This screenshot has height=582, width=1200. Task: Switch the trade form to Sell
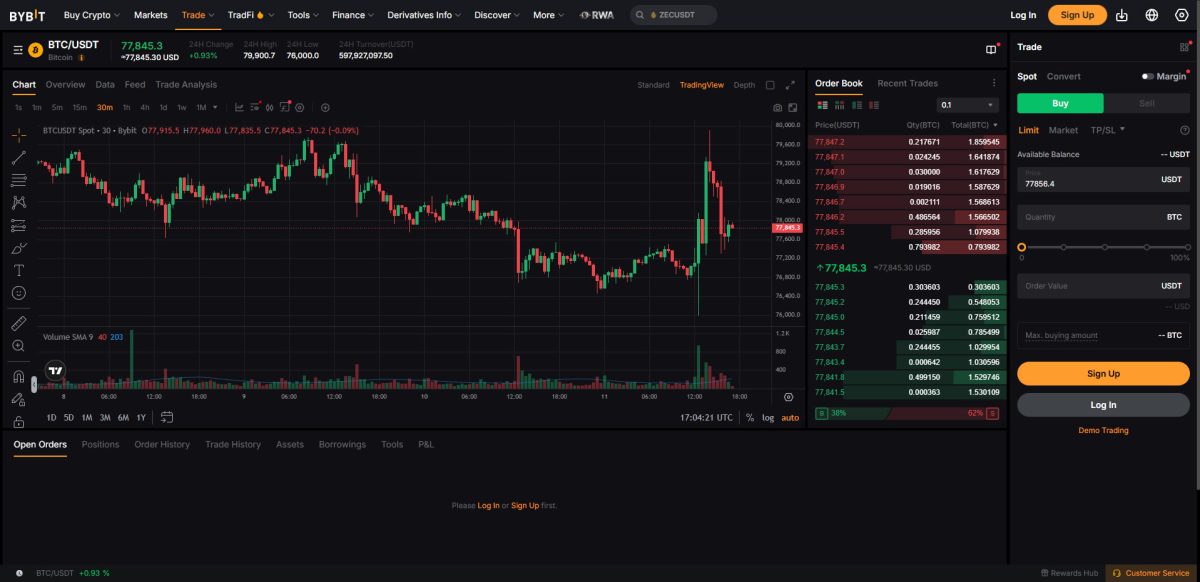click(1147, 103)
